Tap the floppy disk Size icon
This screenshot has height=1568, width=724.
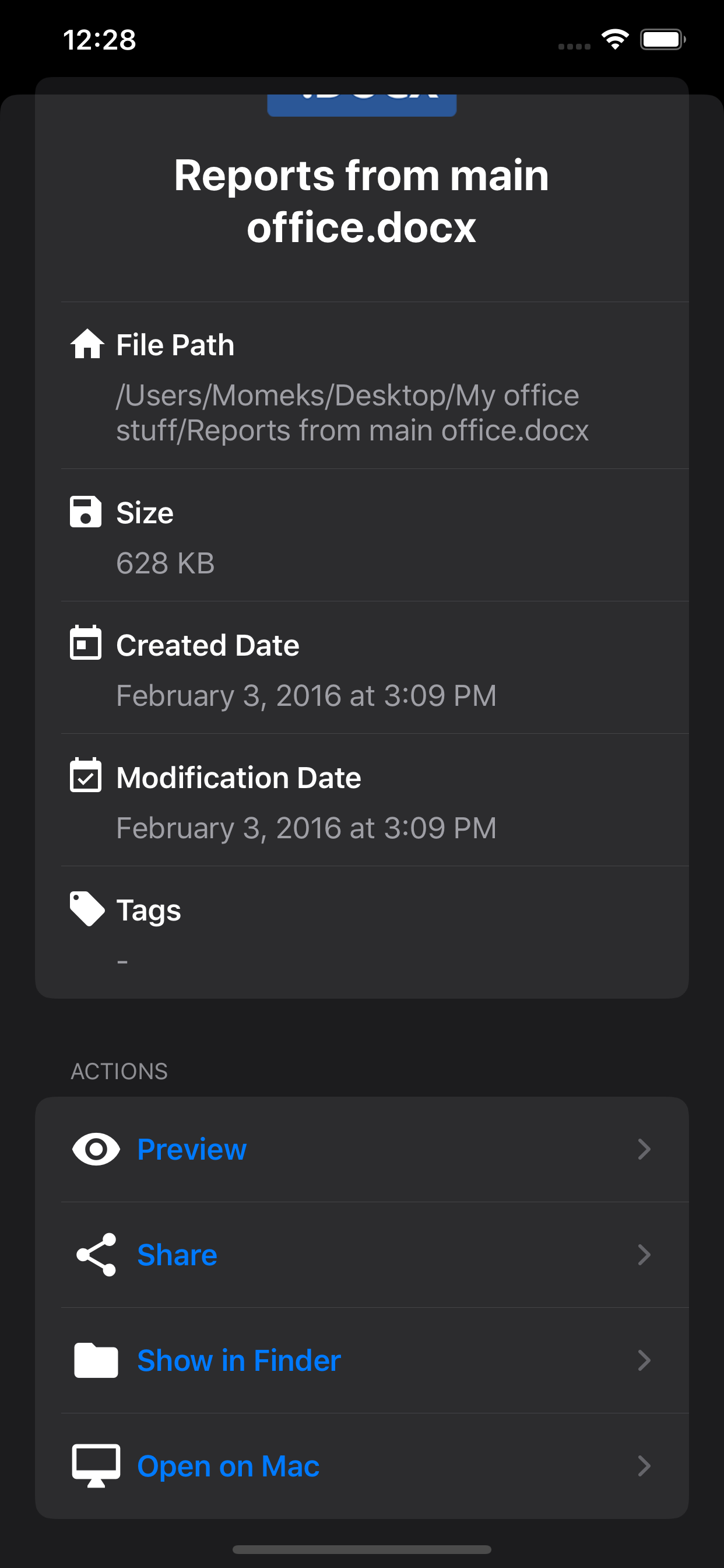pyautogui.click(x=86, y=512)
